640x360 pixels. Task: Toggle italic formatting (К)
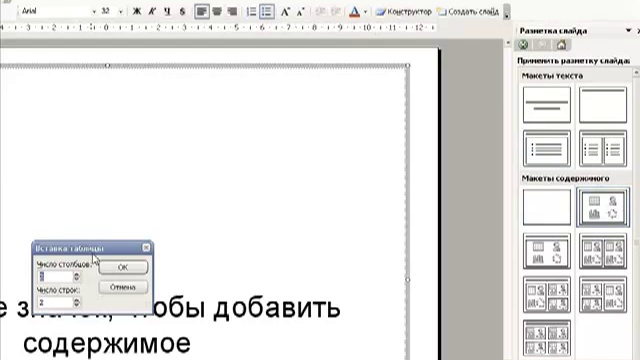(152, 11)
